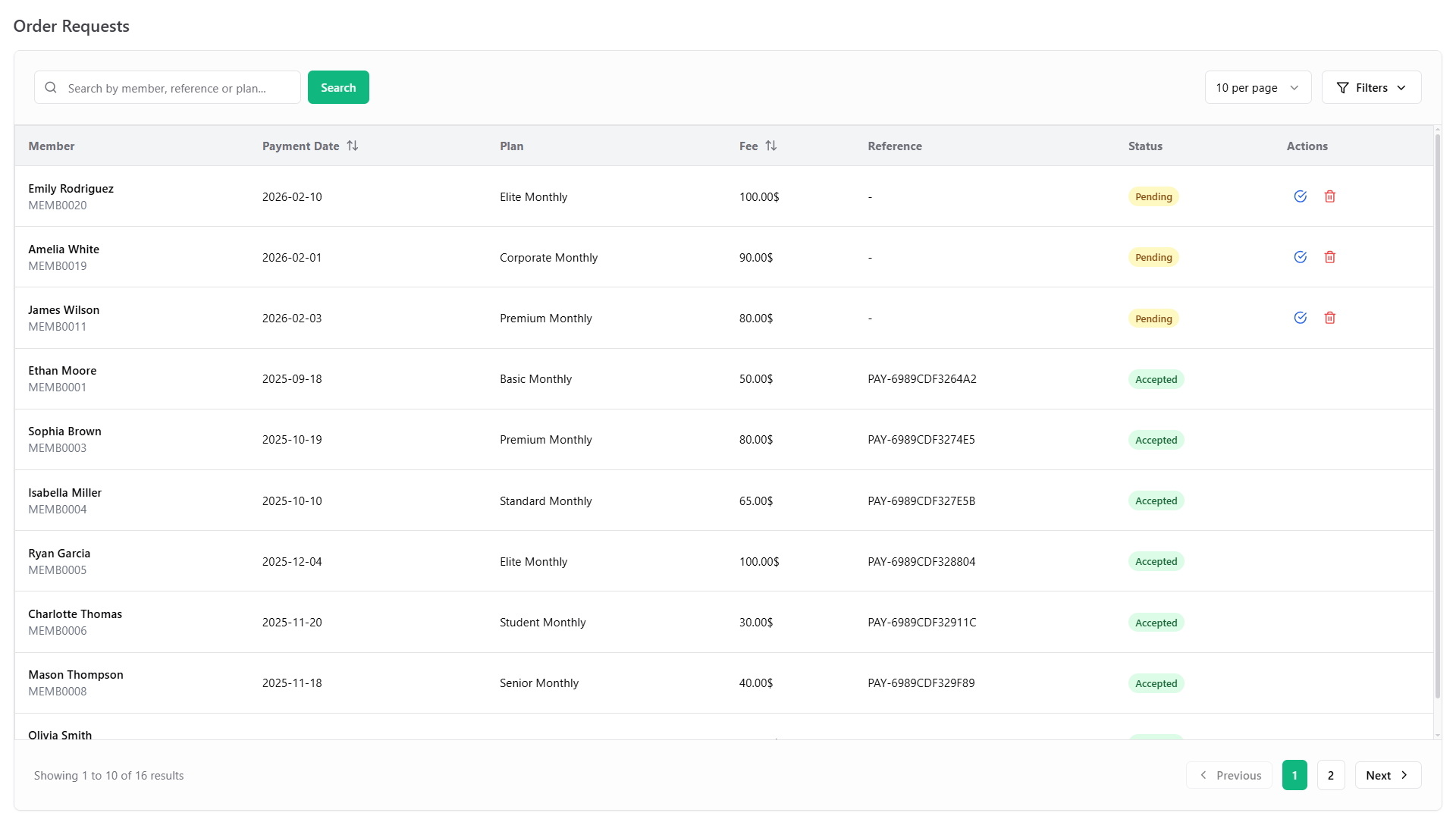The image size is (1456, 819).
Task: Click reference PAY-6989CDF3274E5
Action: [921, 440]
